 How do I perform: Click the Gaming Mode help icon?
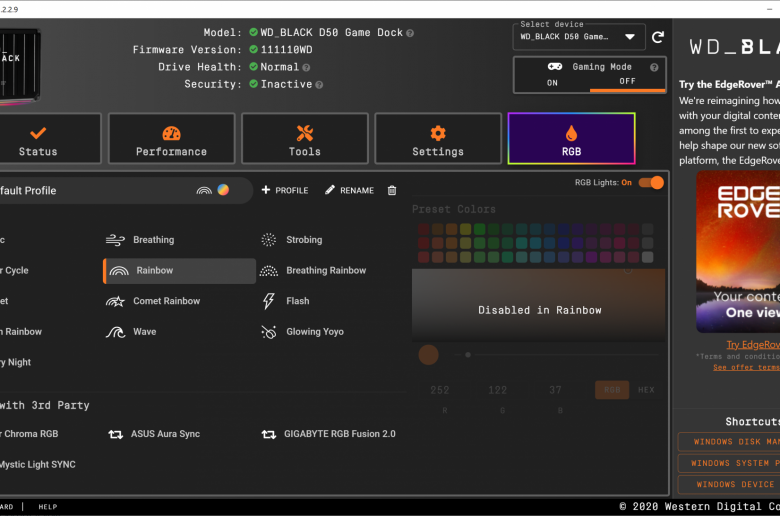tap(654, 67)
